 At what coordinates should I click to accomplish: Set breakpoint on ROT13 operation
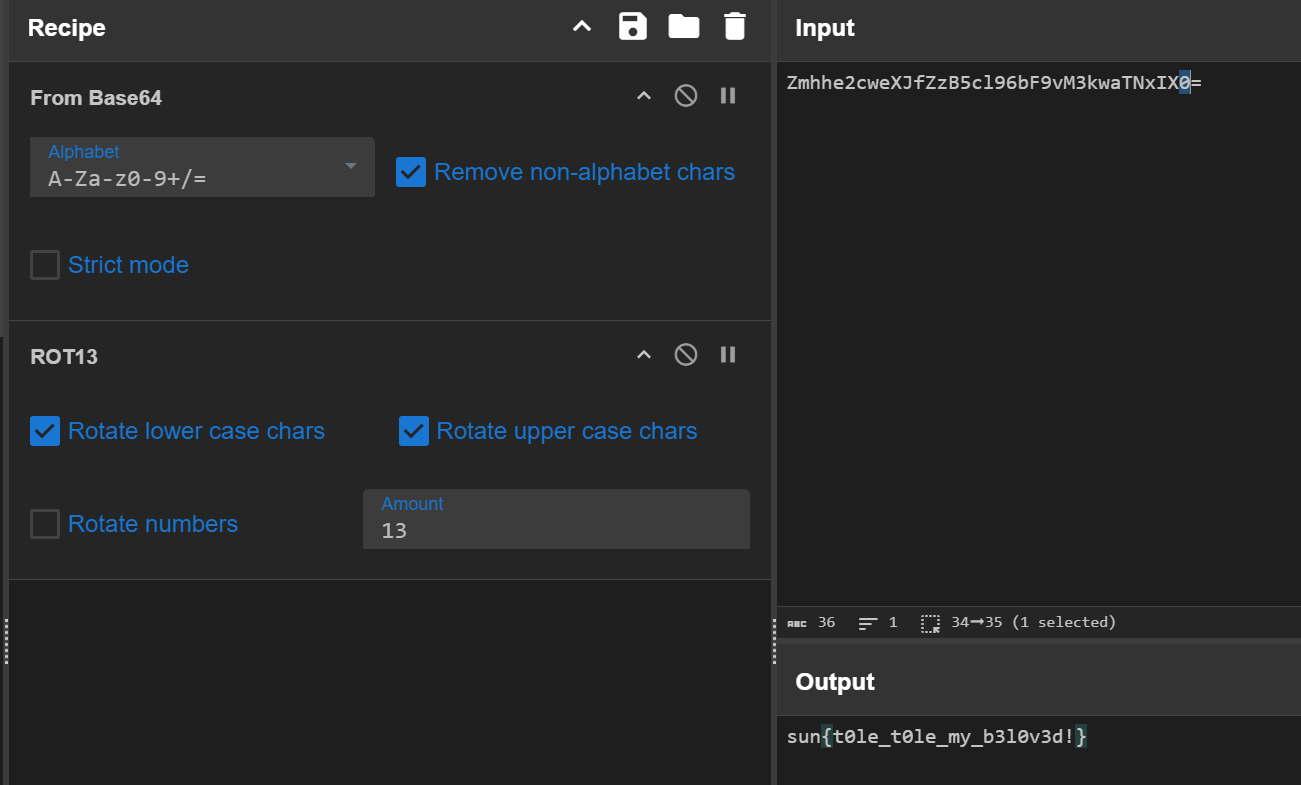728,355
